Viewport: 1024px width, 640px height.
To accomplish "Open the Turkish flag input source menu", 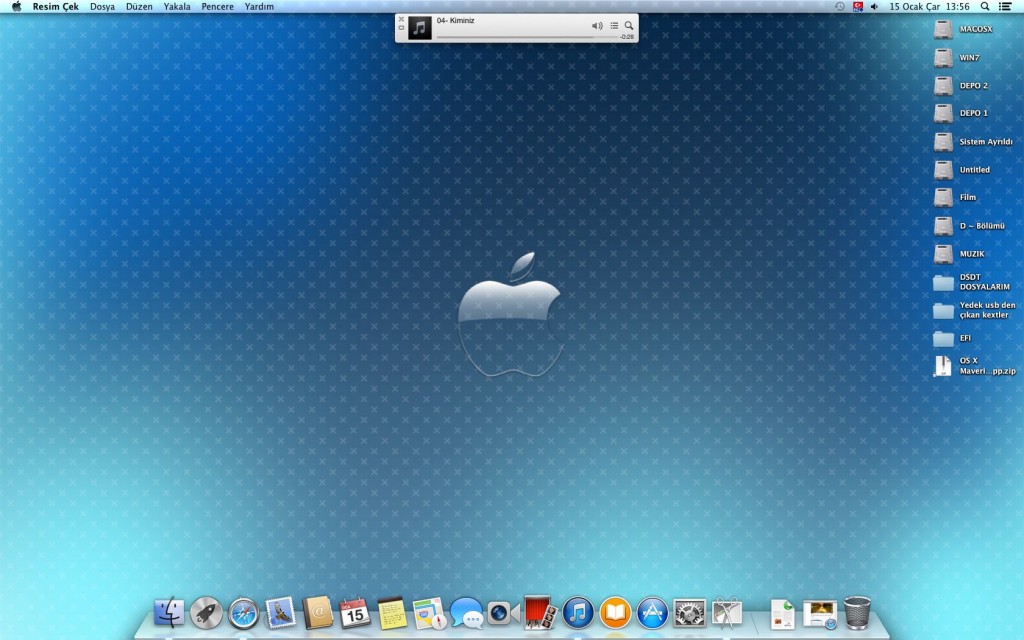I will tap(857, 7).
